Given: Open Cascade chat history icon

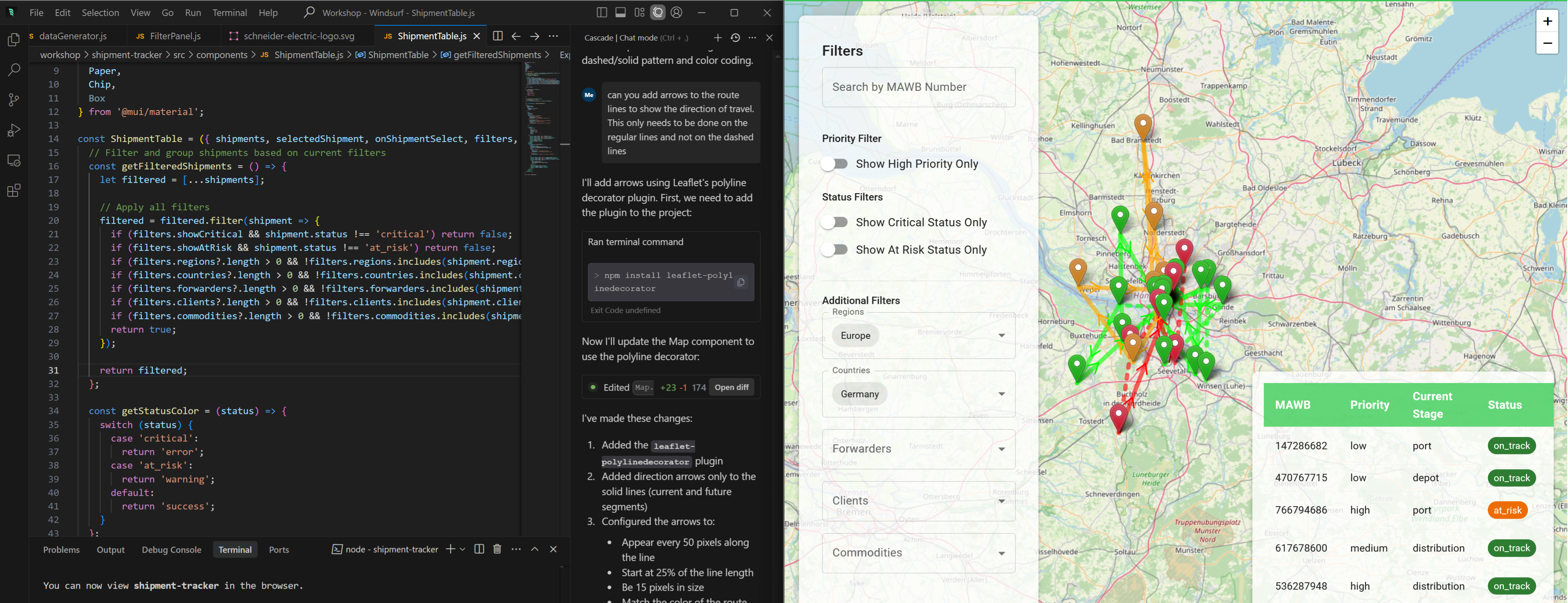Looking at the screenshot, I should point(735,38).
